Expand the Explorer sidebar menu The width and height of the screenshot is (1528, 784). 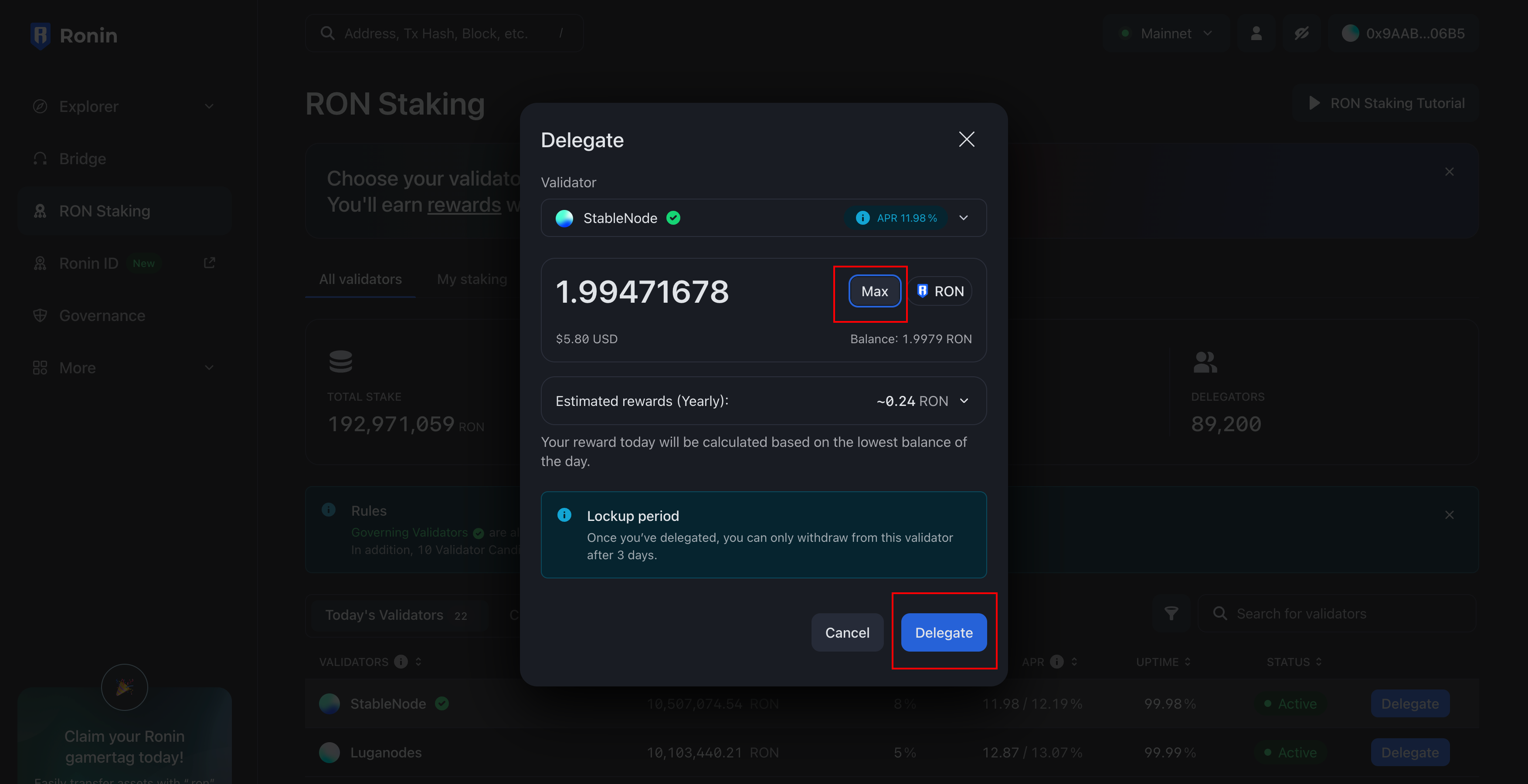point(209,107)
